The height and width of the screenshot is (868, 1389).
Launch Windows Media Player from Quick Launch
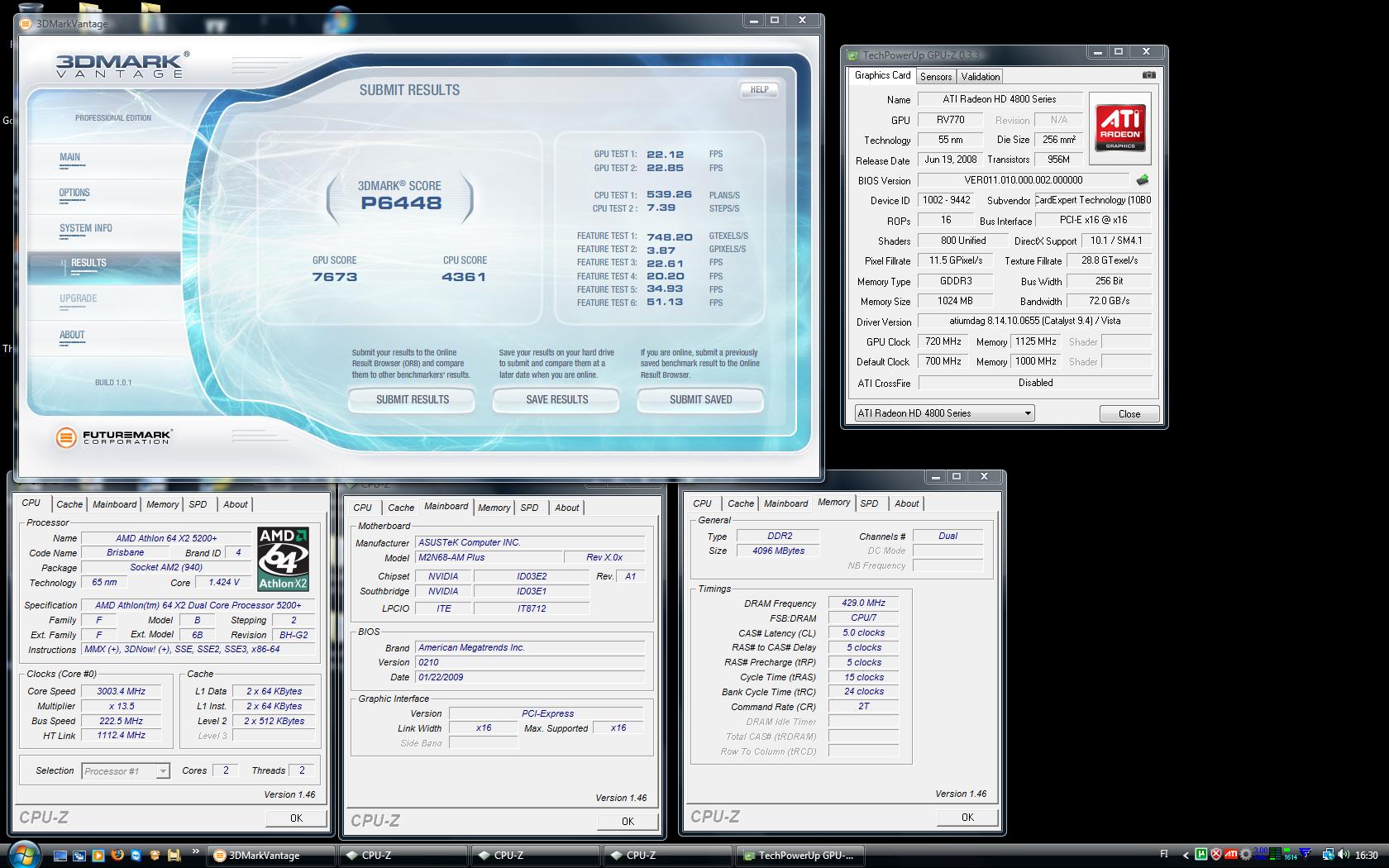(x=98, y=856)
